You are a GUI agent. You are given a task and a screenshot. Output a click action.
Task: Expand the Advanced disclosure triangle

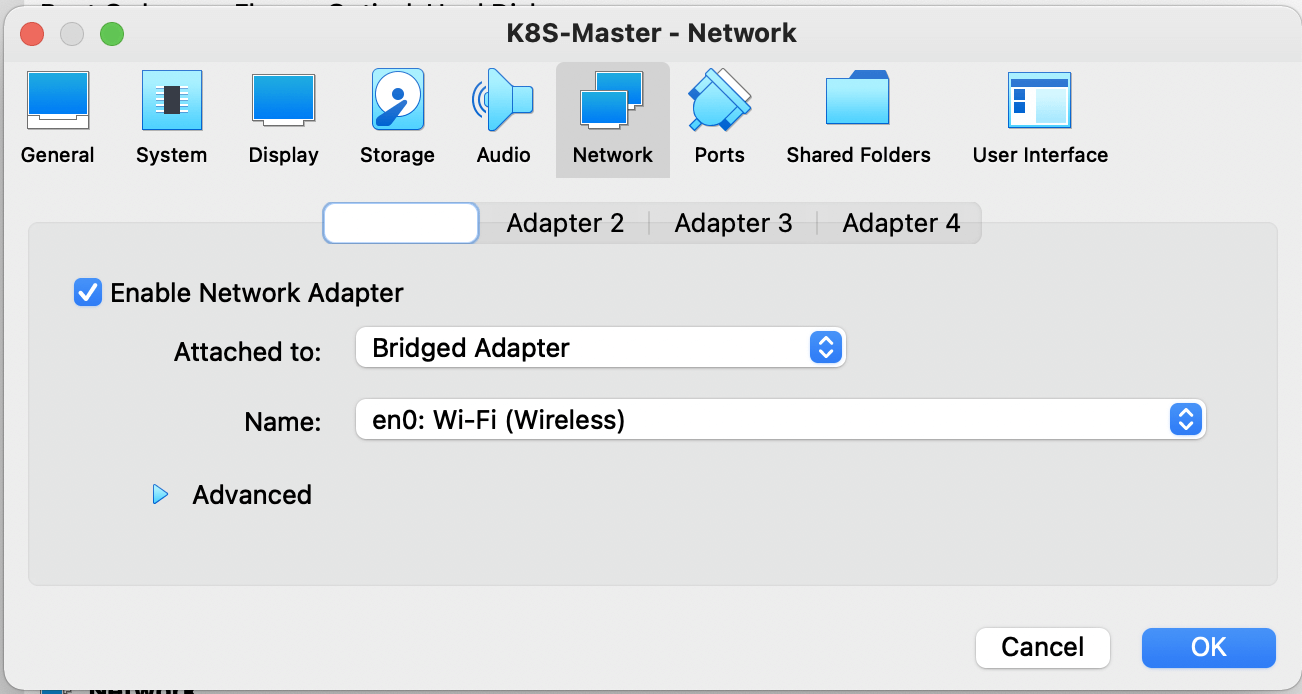[160, 495]
